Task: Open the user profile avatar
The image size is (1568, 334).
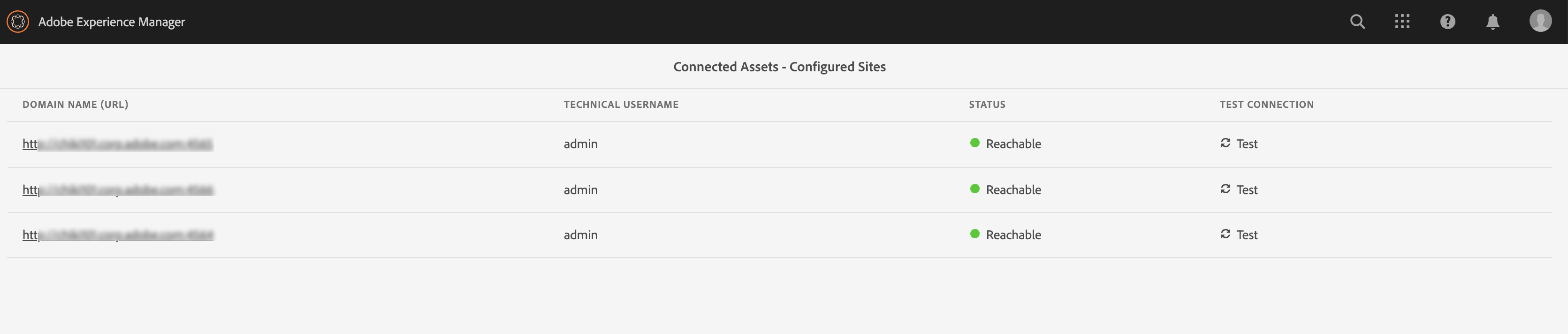Action: point(1540,21)
